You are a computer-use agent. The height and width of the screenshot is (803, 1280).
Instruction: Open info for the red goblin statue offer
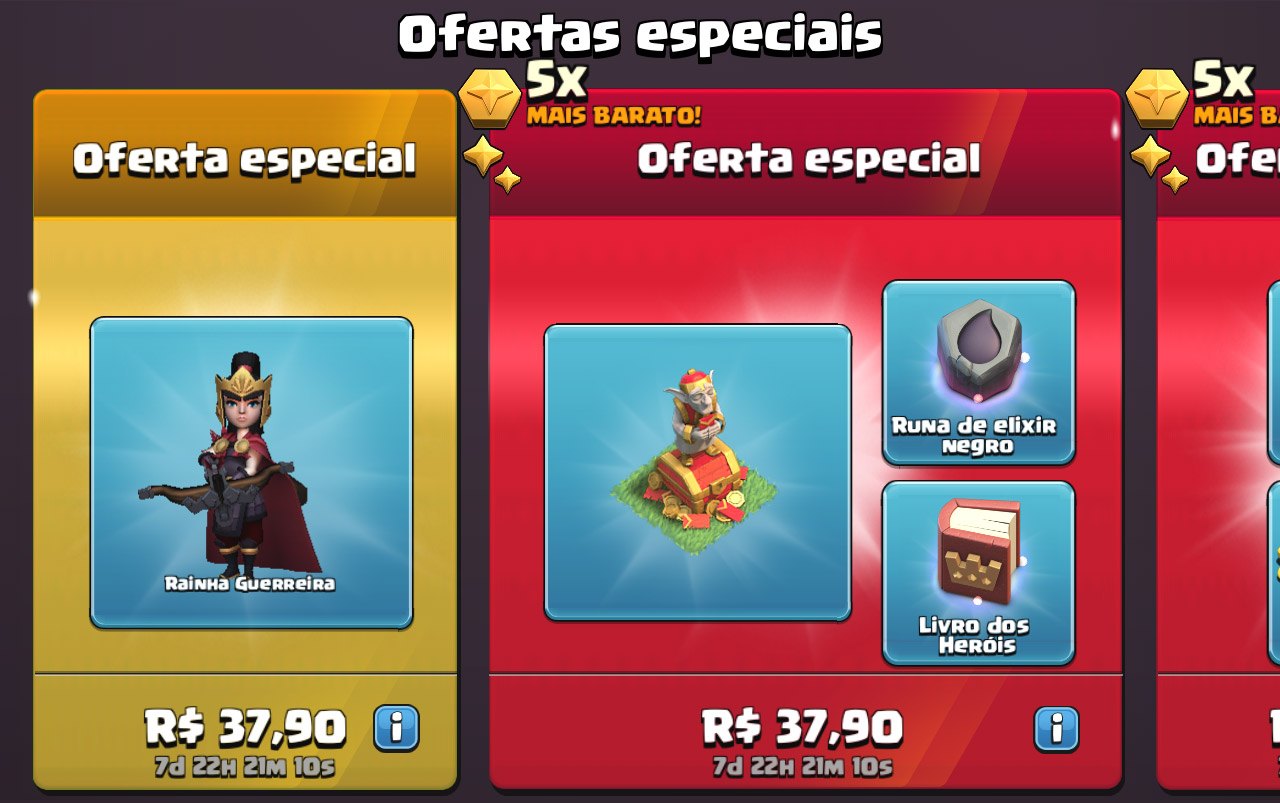(1056, 728)
